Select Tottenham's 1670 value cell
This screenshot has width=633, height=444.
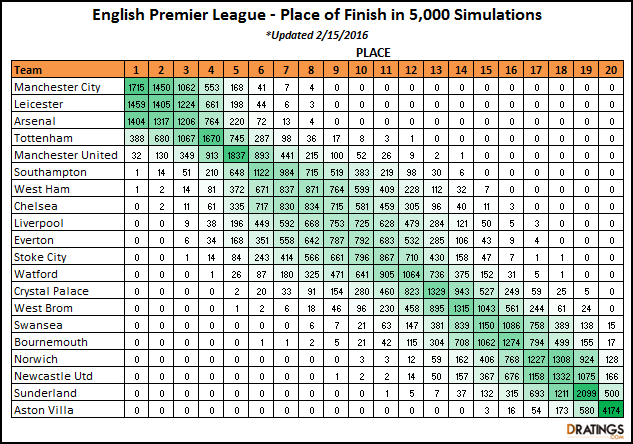coord(211,137)
